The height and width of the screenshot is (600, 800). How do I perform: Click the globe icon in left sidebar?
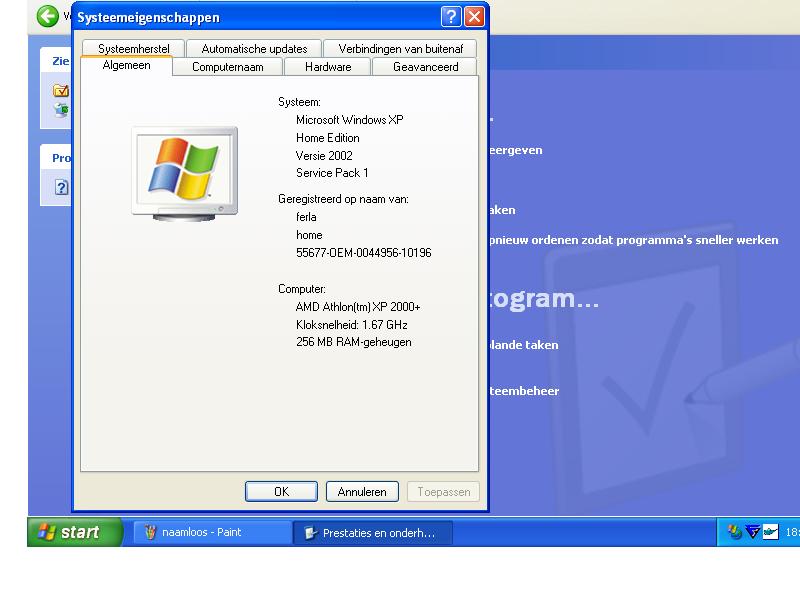click(x=61, y=109)
